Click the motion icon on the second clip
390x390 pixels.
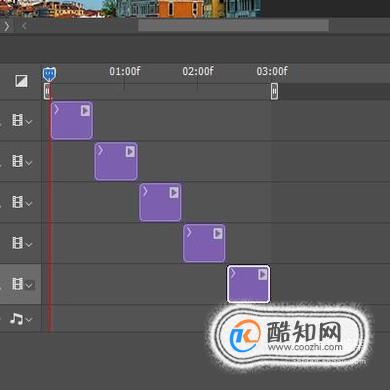click(130, 152)
